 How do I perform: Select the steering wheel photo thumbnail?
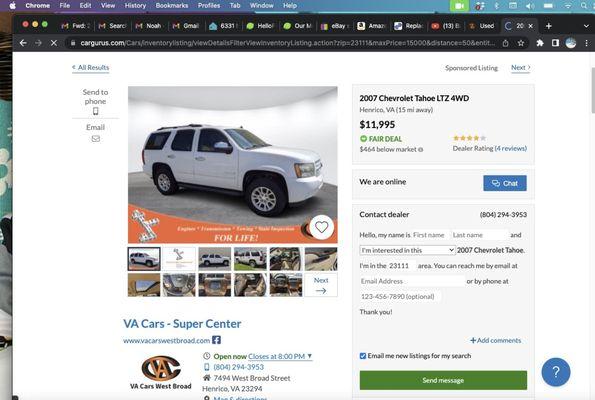179,285
